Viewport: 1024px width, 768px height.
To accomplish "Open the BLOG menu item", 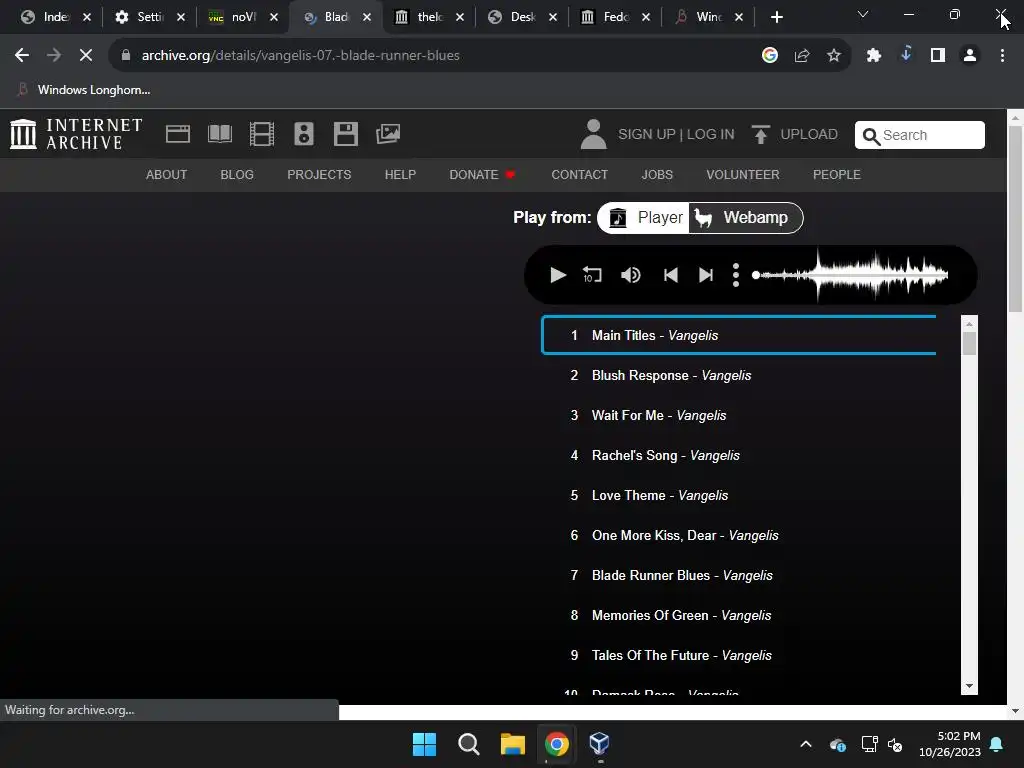I will point(237,175).
